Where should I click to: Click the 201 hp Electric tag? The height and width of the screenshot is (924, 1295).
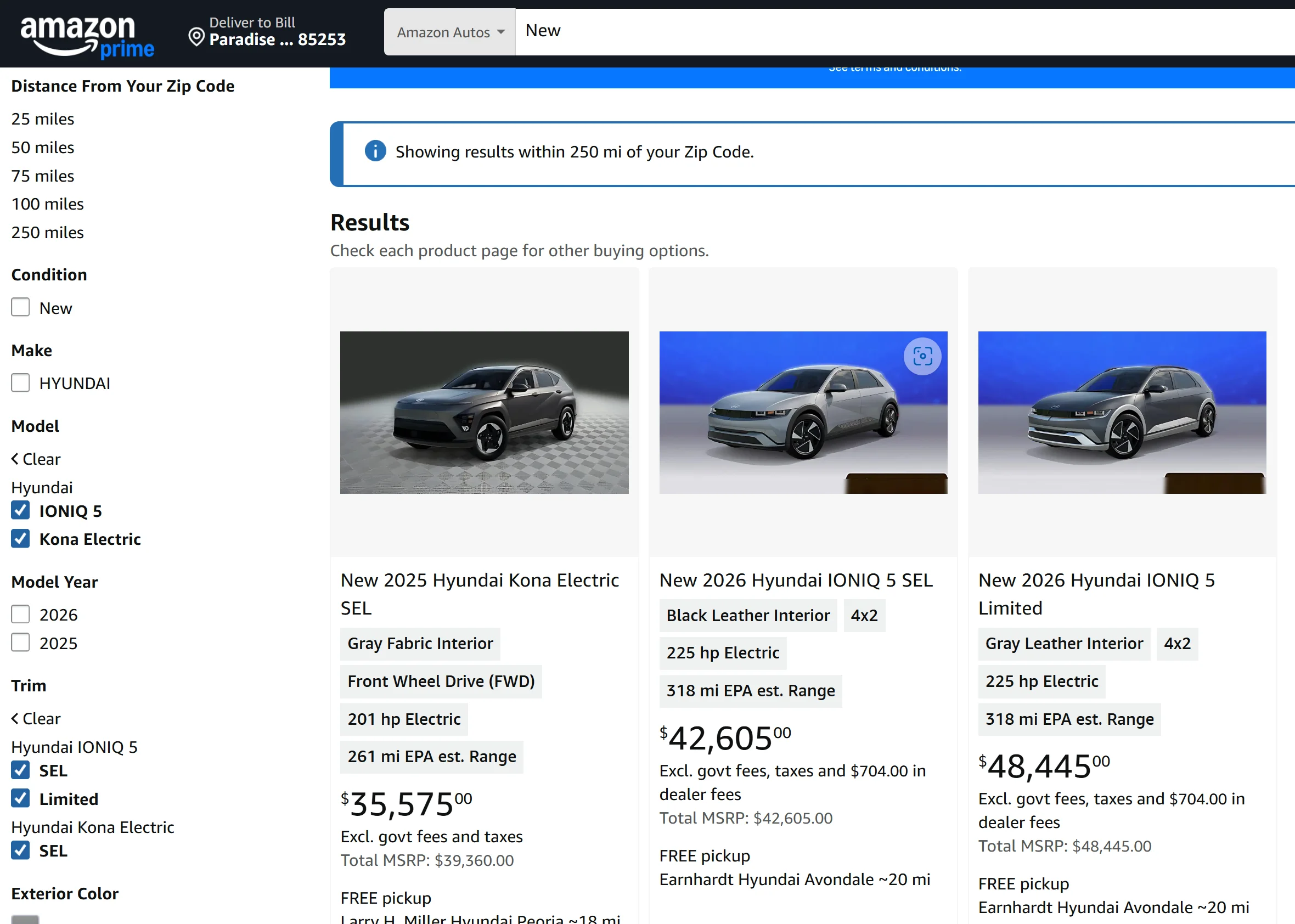(404, 719)
